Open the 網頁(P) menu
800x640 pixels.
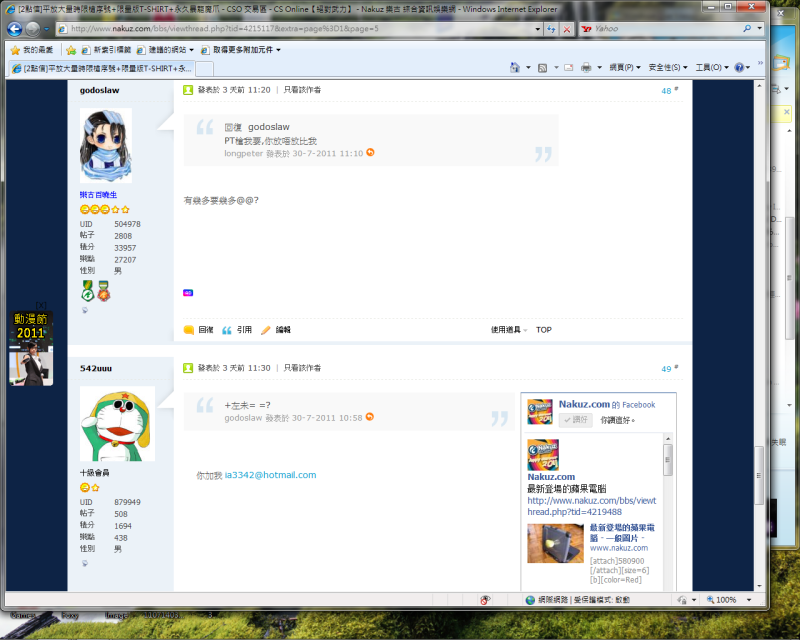click(x=624, y=67)
